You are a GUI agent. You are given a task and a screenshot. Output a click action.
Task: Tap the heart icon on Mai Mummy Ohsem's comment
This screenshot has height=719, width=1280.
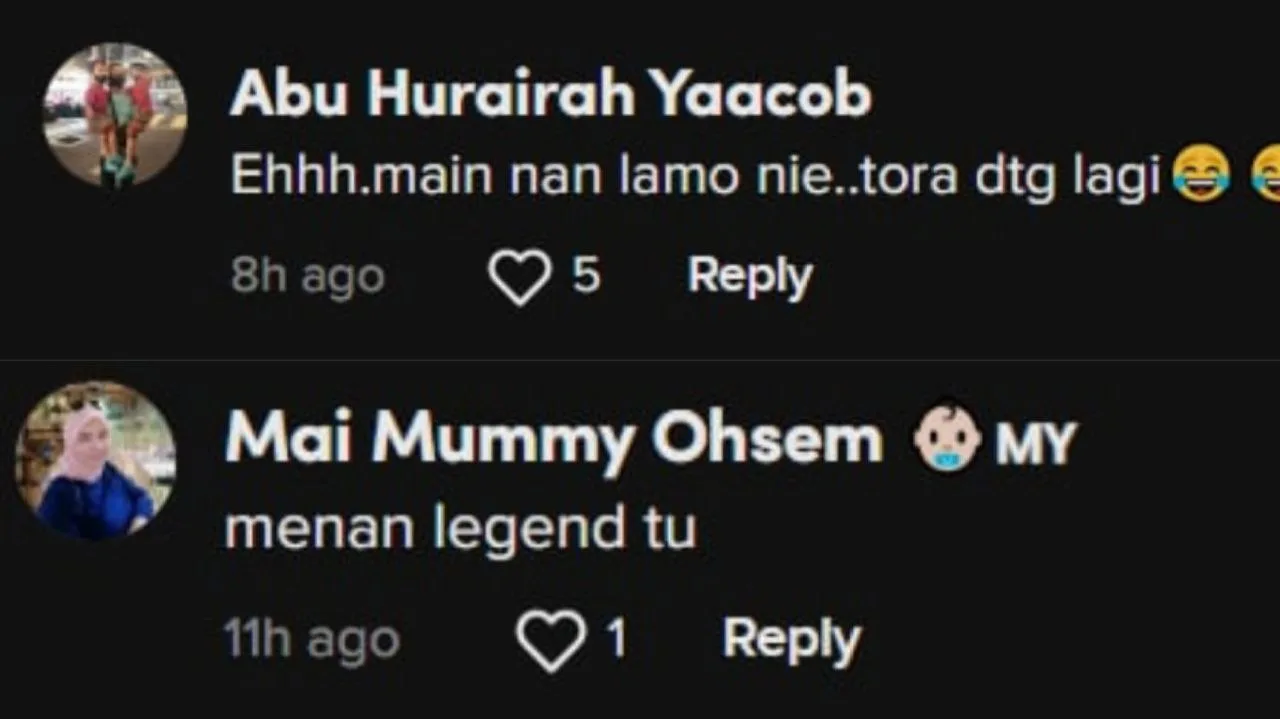550,640
